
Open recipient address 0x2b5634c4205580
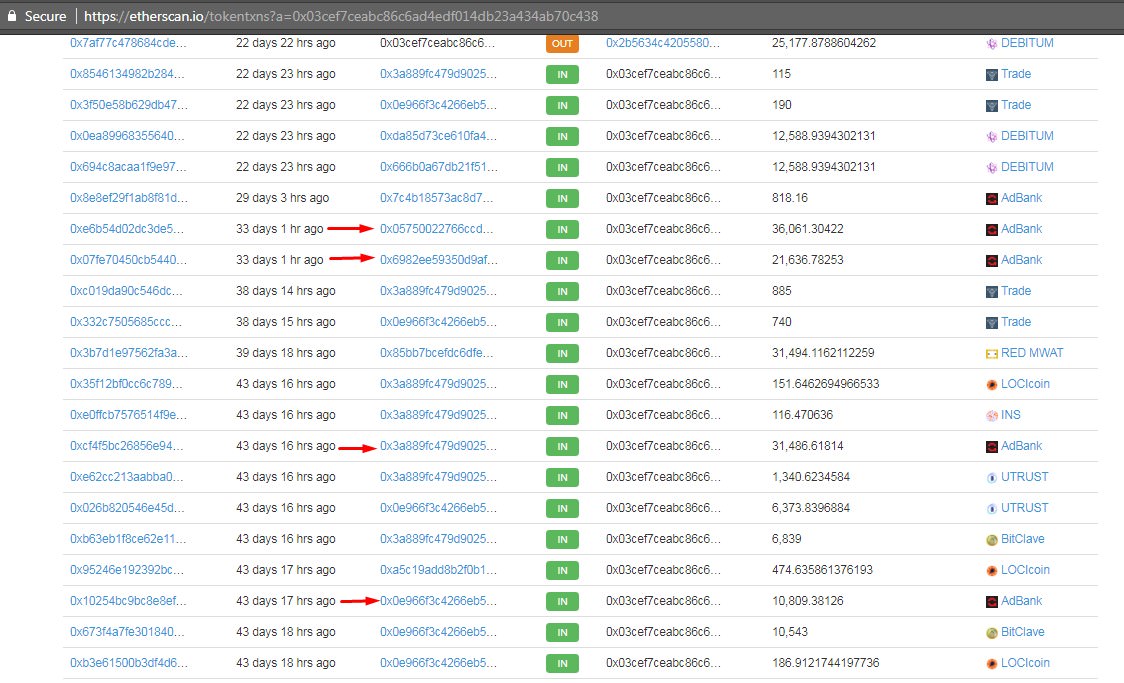click(x=662, y=43)
